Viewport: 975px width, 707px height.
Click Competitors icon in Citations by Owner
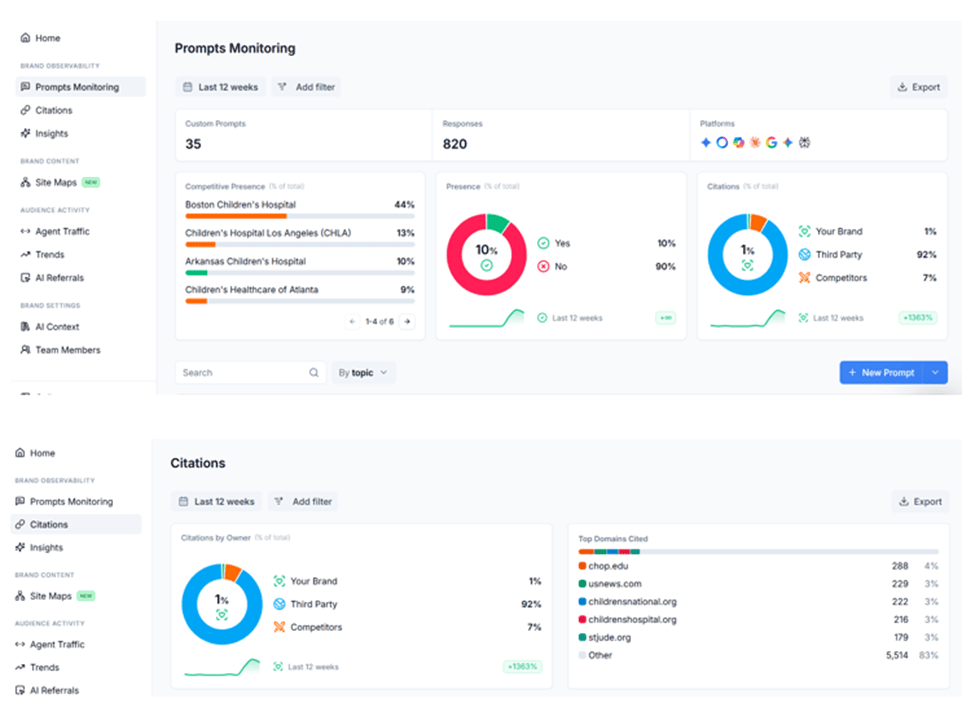point(279,627)
